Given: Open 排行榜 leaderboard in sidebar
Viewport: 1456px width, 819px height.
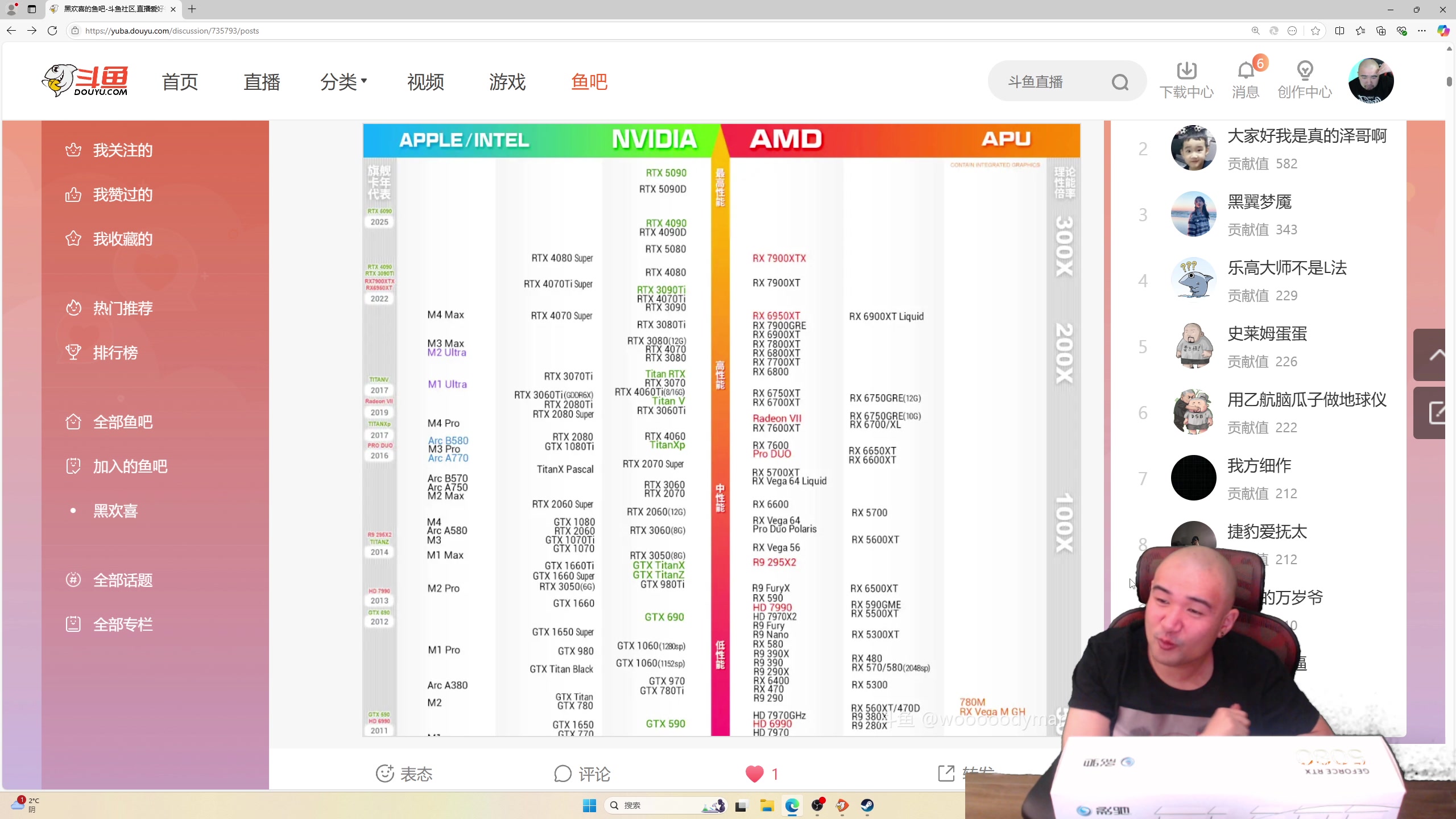Looking at the screenshot, I should tap(115, 353).
